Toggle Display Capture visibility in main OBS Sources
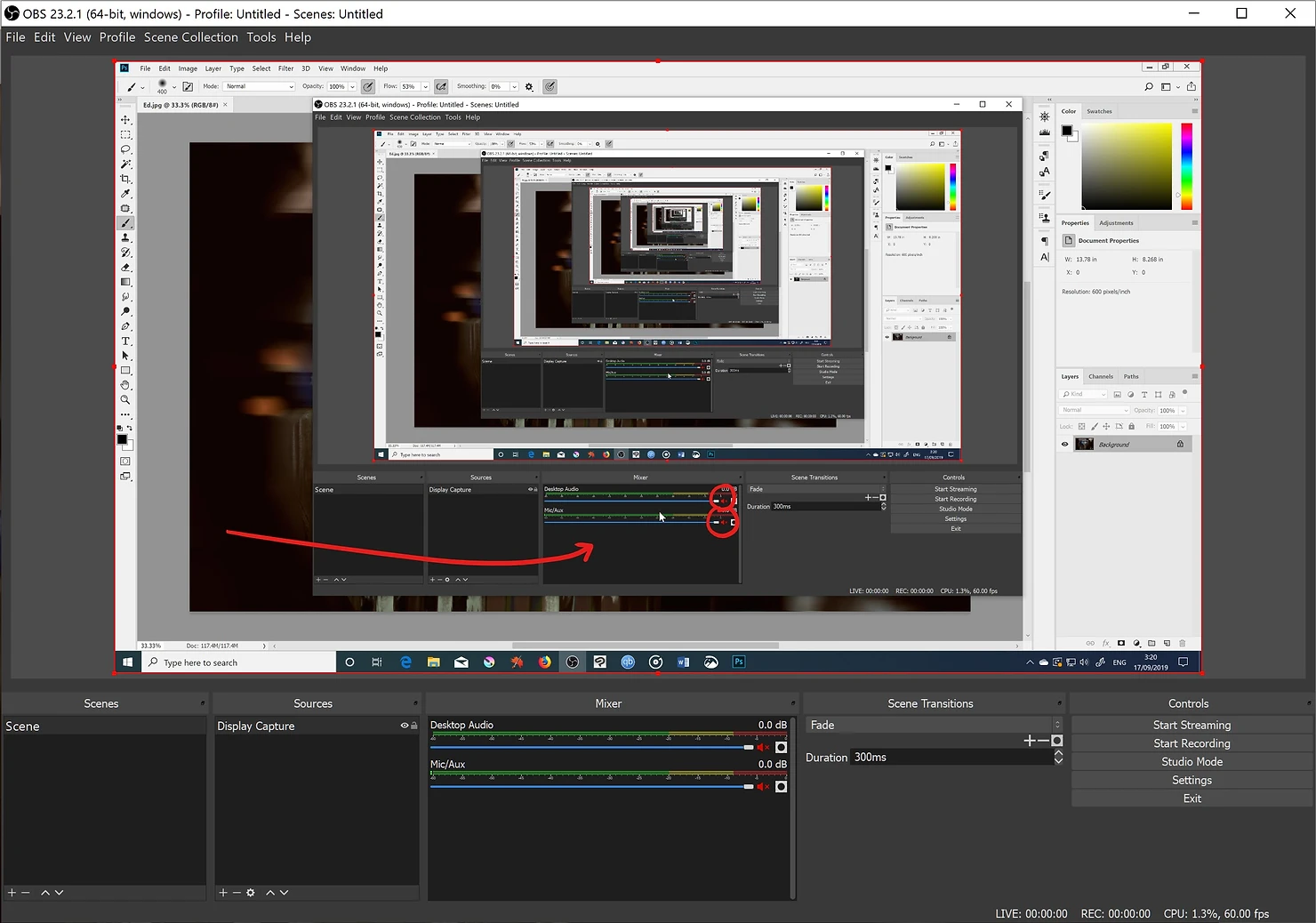The width and height of the screenshot is (1316, 923). pos(404,726)
